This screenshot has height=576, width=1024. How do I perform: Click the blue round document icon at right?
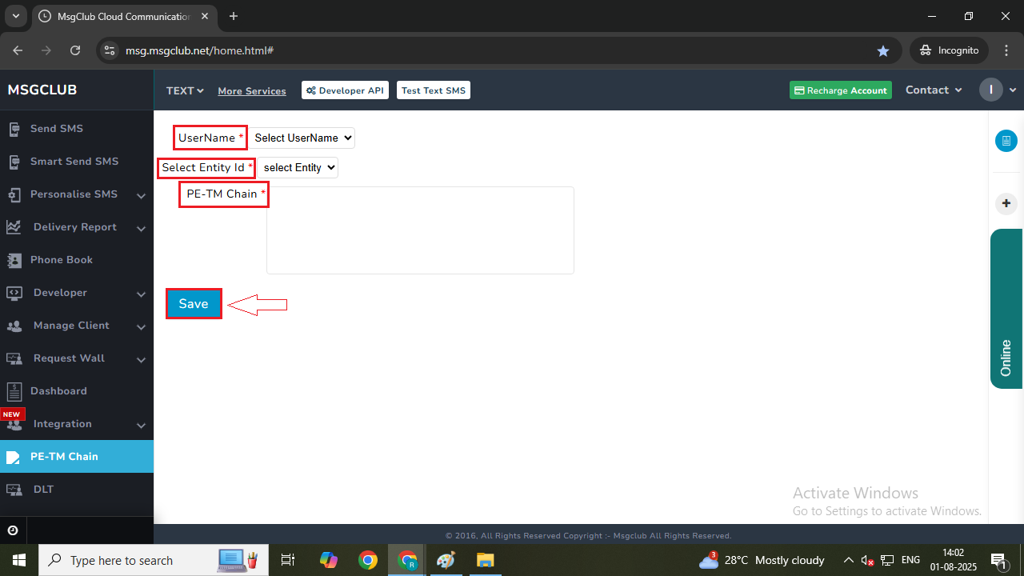click(1006, 140)
